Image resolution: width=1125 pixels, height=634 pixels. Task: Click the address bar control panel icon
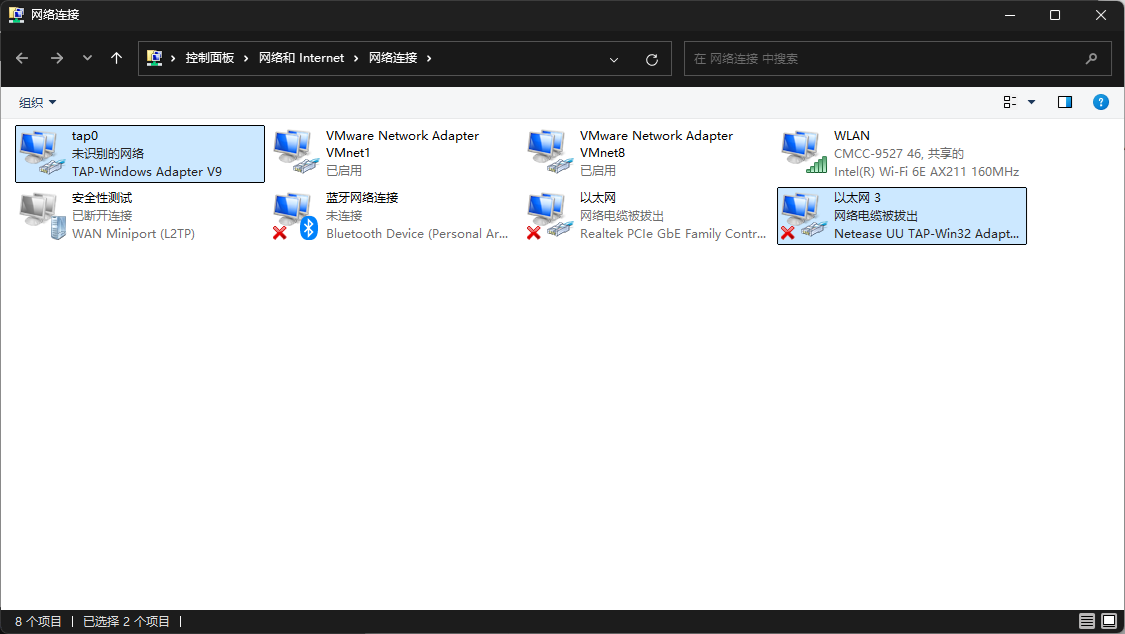[154, 58]
